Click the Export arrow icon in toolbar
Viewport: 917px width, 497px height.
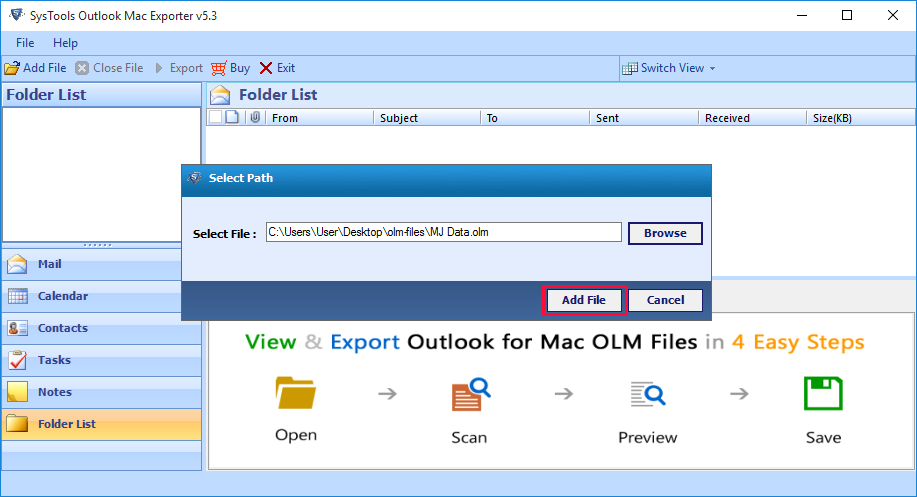[x=159, y=68]
